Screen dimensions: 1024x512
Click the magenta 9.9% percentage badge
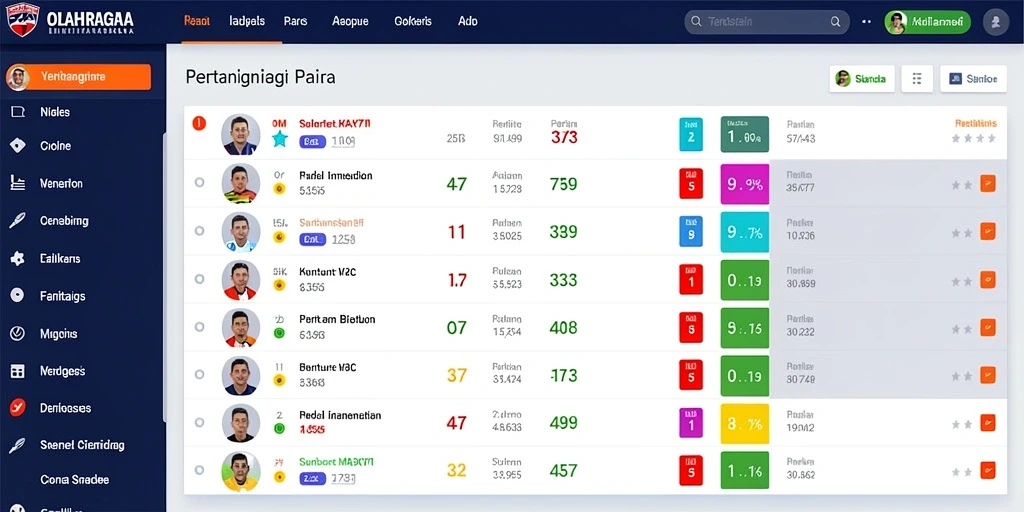click(744, 184)
